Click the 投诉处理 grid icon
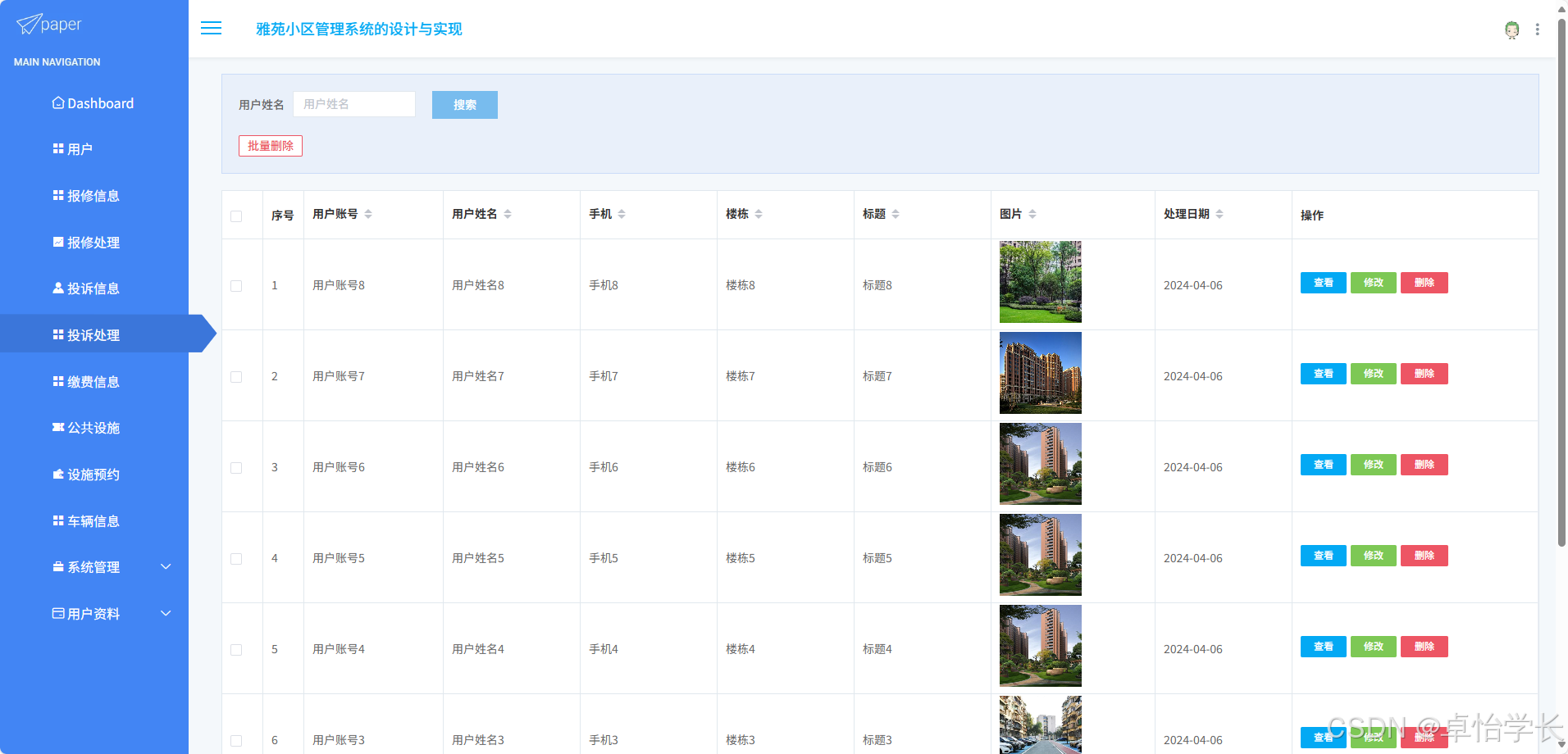This screenshot has width=1568, height=754. pyautogui.click(x=58, y=334)
